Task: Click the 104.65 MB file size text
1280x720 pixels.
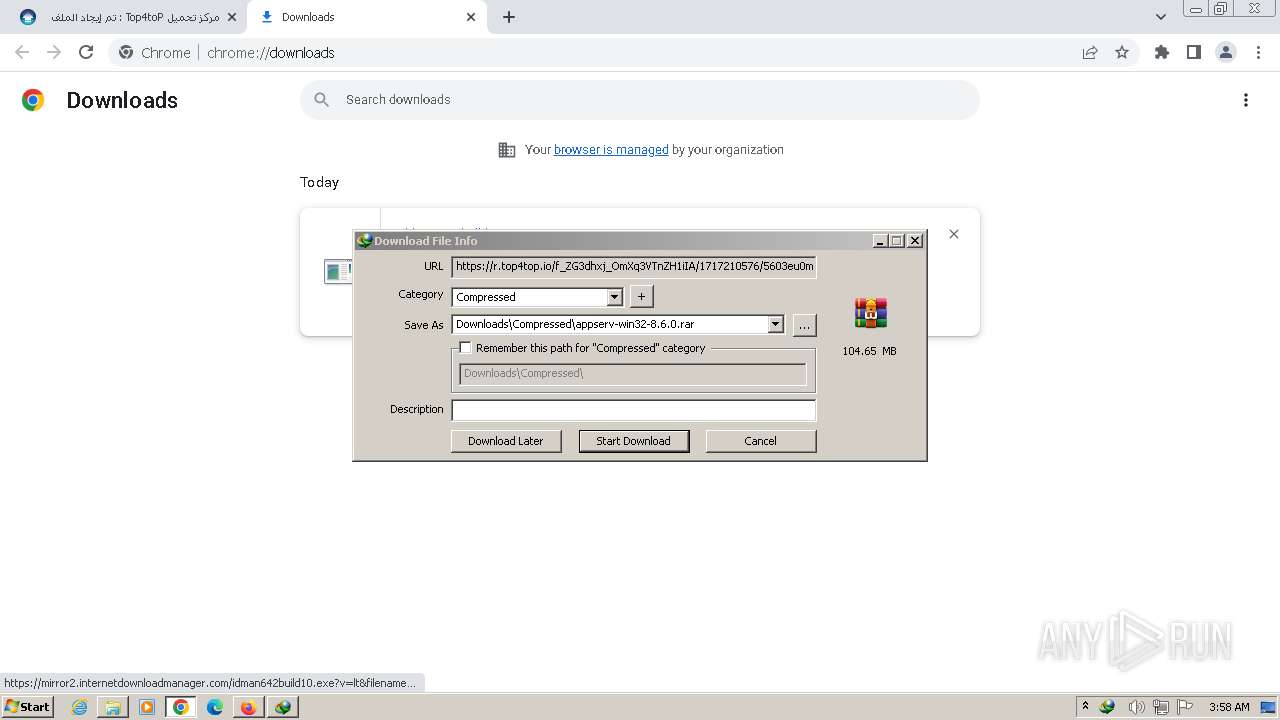Action: coord(869,351)
